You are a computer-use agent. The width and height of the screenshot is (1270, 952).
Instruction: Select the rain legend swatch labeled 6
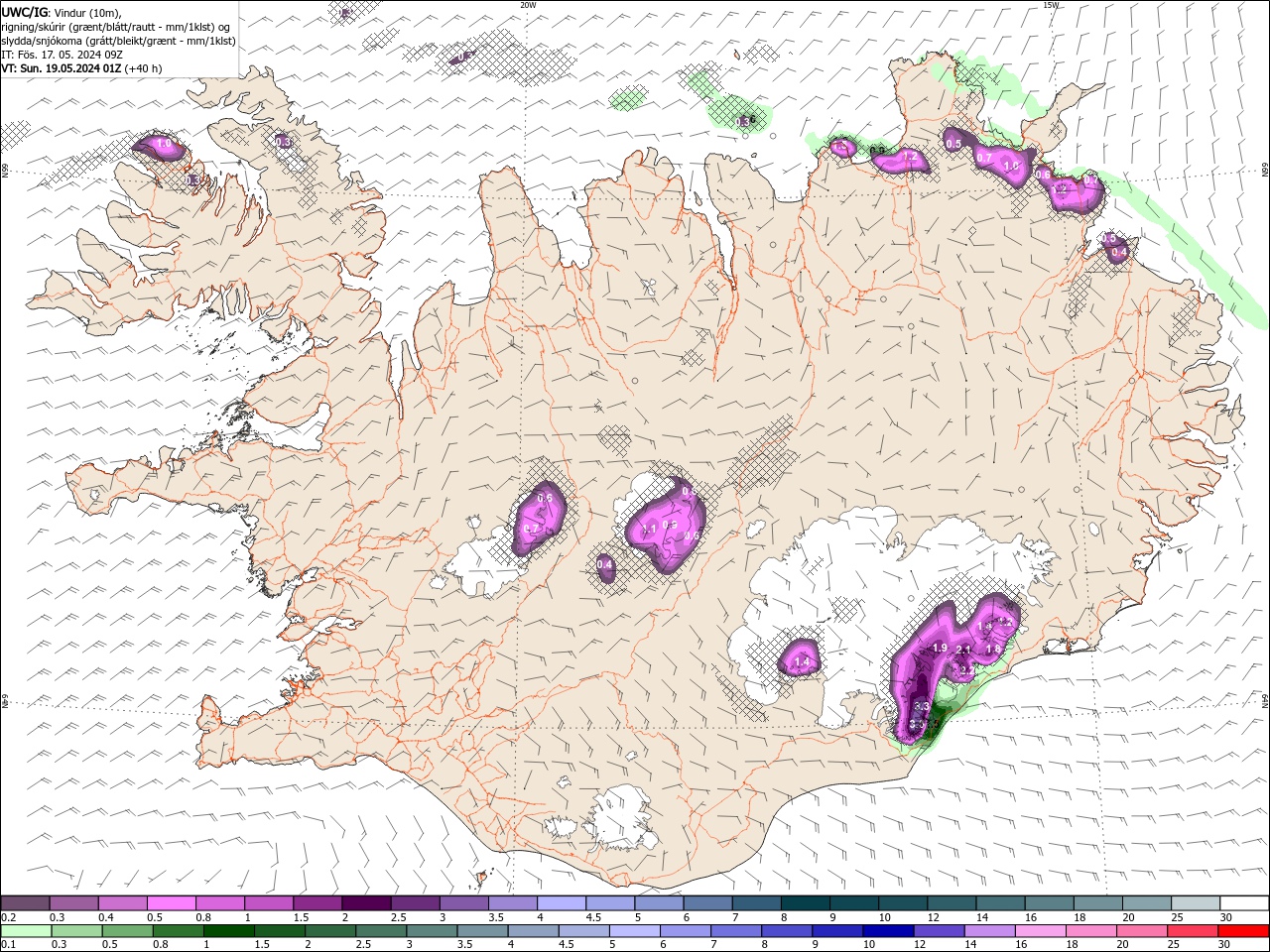pyautogui.click(x=685, y=931)
